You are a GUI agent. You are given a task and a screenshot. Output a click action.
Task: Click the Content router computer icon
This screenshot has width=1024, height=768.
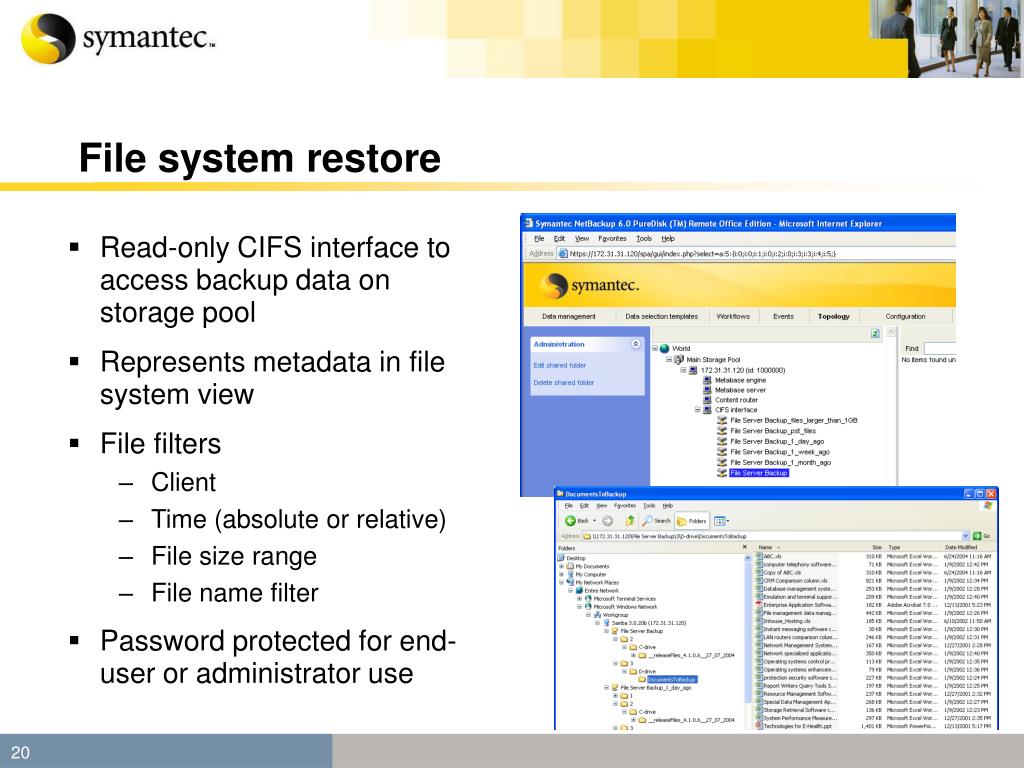point(707,400)
